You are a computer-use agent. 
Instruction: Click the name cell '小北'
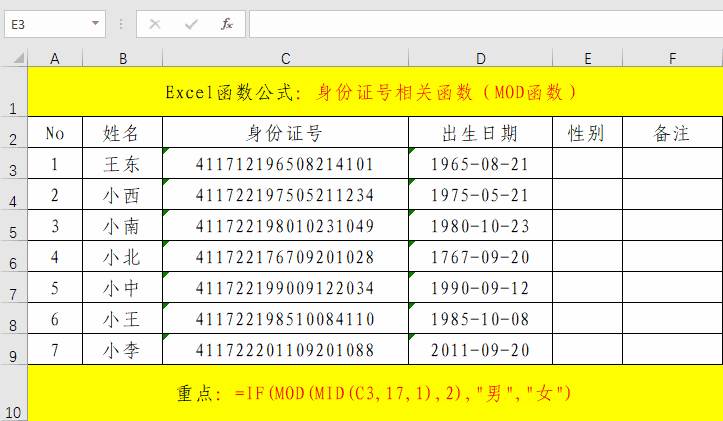tap(123, 256)
